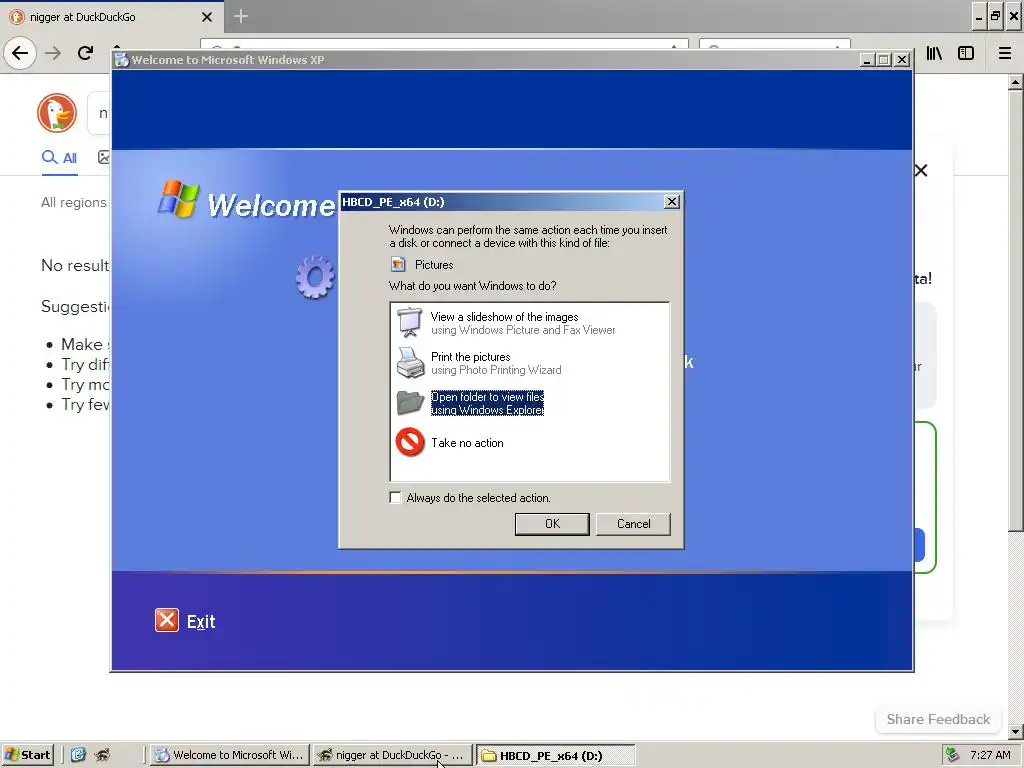This screenshot has height=768, width=1024.
Task: Click the slideshow projector icon
Action: tap(410, 323)
